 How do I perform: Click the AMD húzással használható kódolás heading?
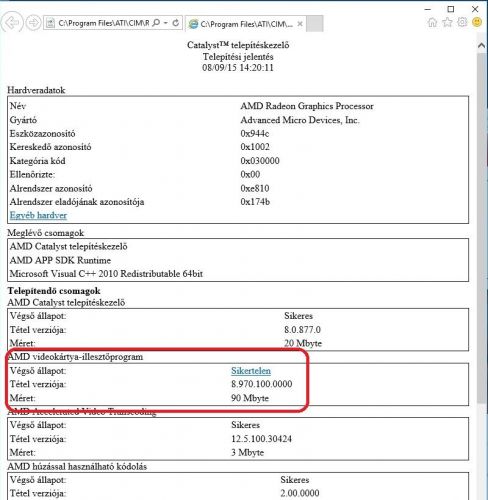click(77, 467)
